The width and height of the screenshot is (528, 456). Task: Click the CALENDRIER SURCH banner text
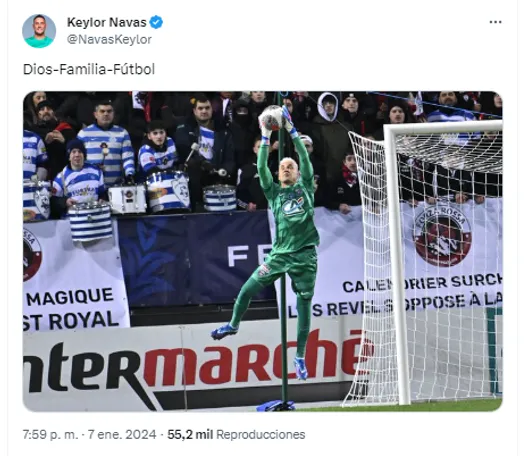(x=422, y=283)
